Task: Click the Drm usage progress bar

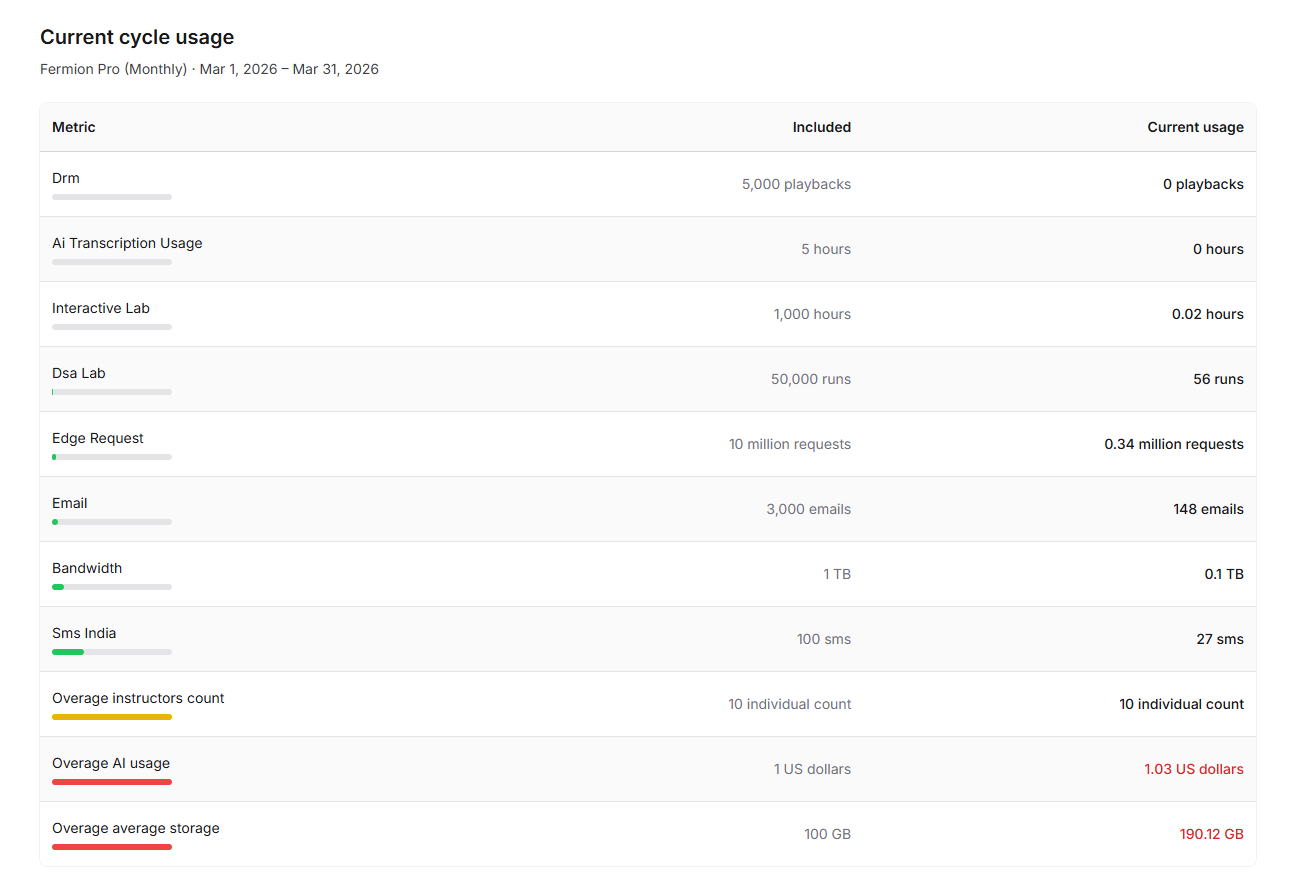Action: (112, 197)
